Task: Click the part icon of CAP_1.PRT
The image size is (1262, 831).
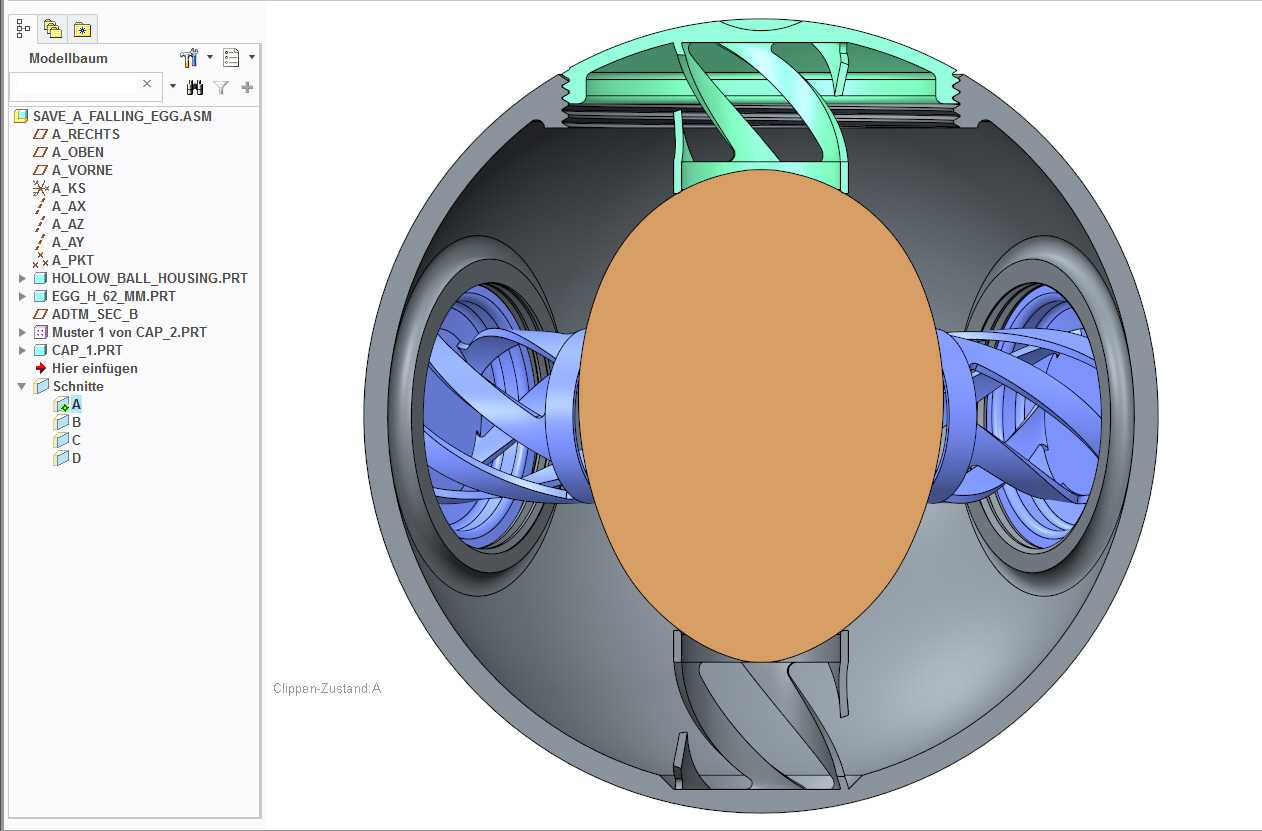Action: (x=40, y=350)
